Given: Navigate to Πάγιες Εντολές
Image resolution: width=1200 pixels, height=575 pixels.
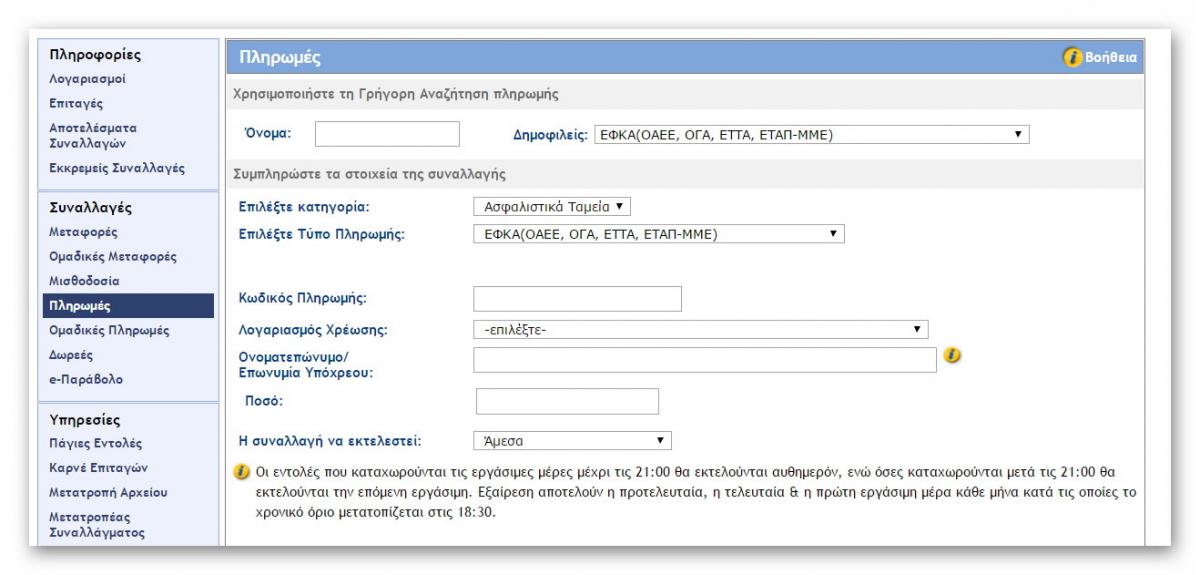Looking at the screenshot, I should (x=96, y=443).
